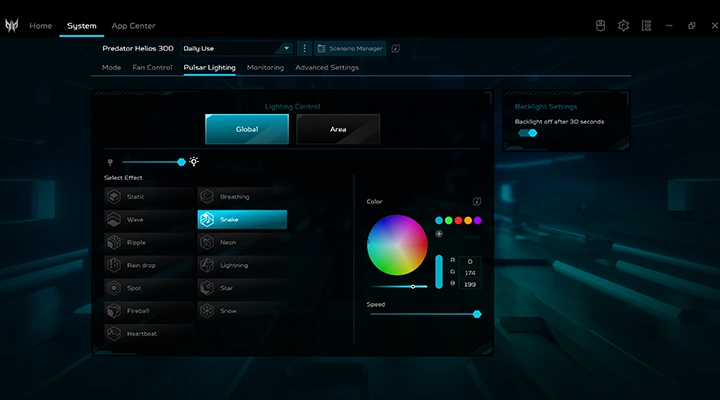Open the App Center tab
Viewport: 720px width, 400px height.
pos(133,26)
